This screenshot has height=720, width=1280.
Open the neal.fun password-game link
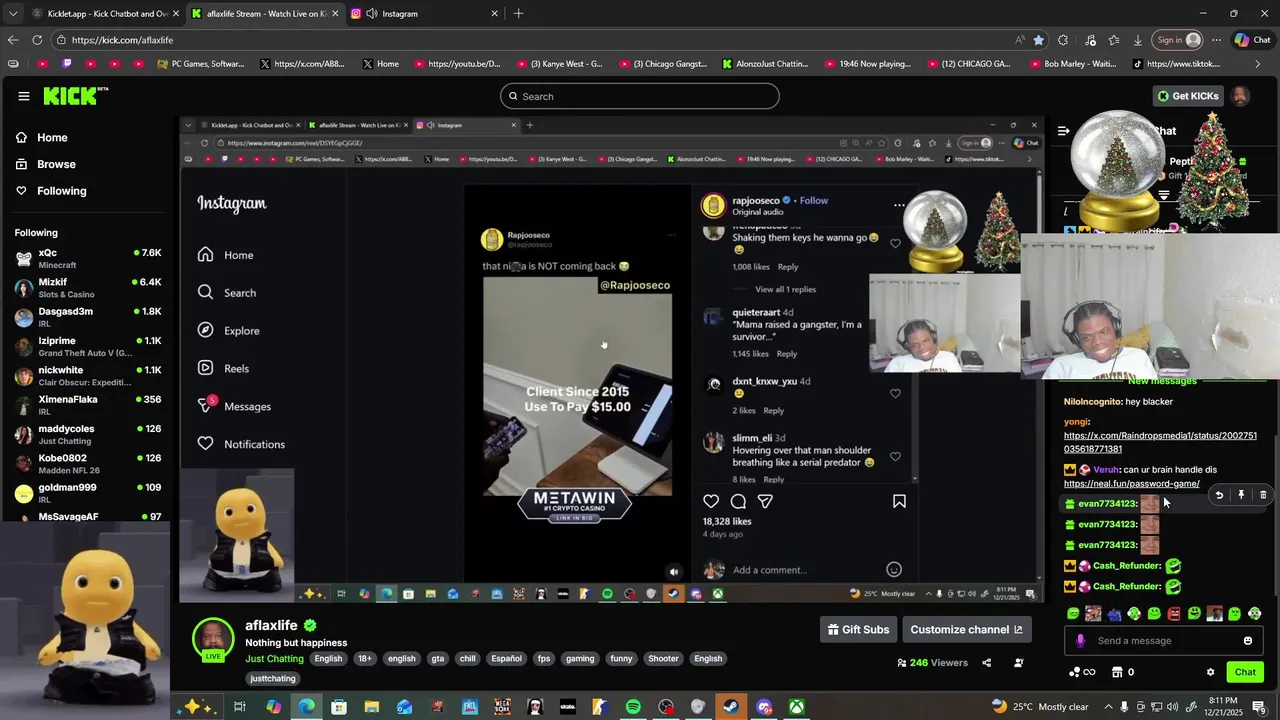coord(1131,484)
